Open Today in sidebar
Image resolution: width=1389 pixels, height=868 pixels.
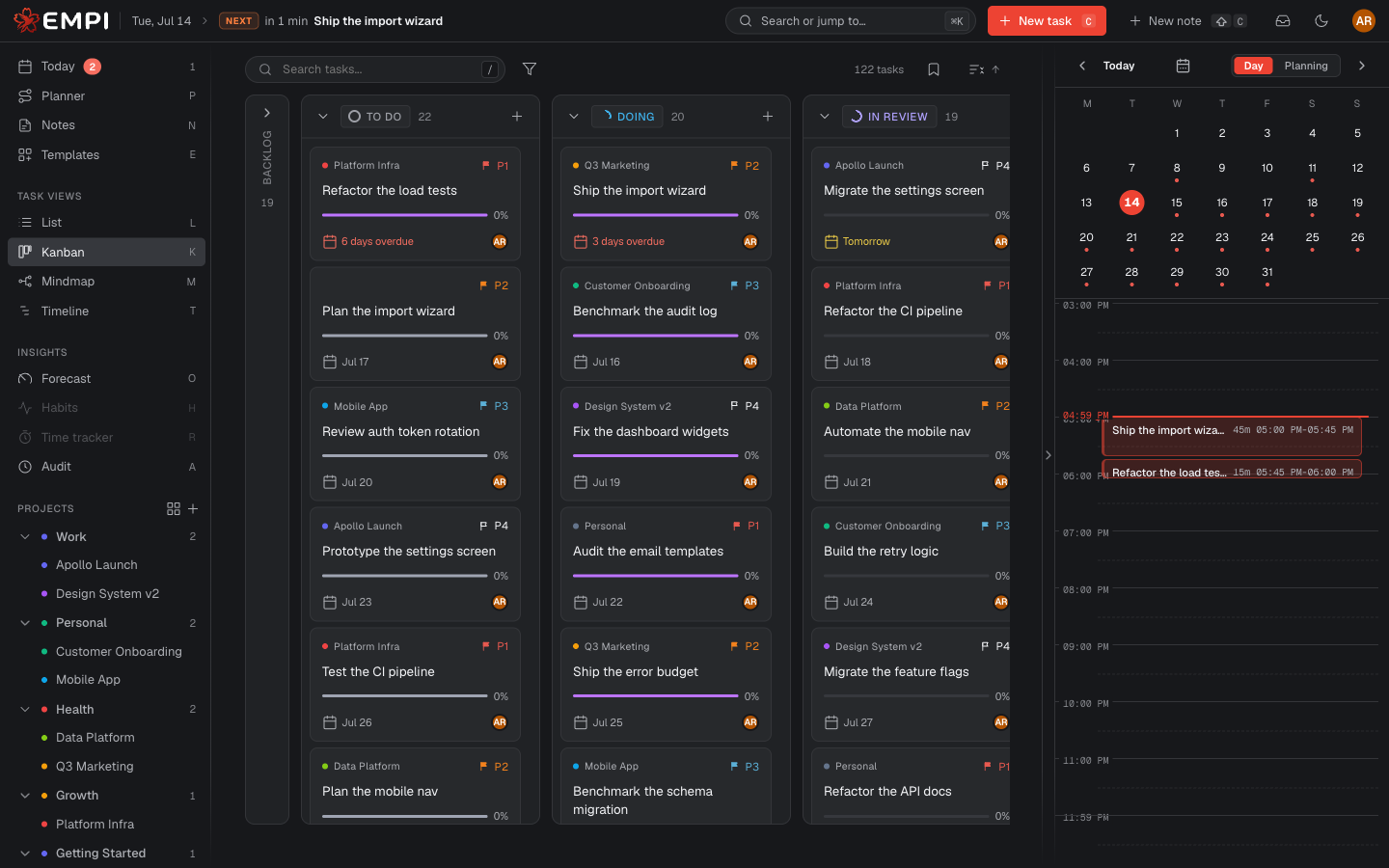pos(106,67)
